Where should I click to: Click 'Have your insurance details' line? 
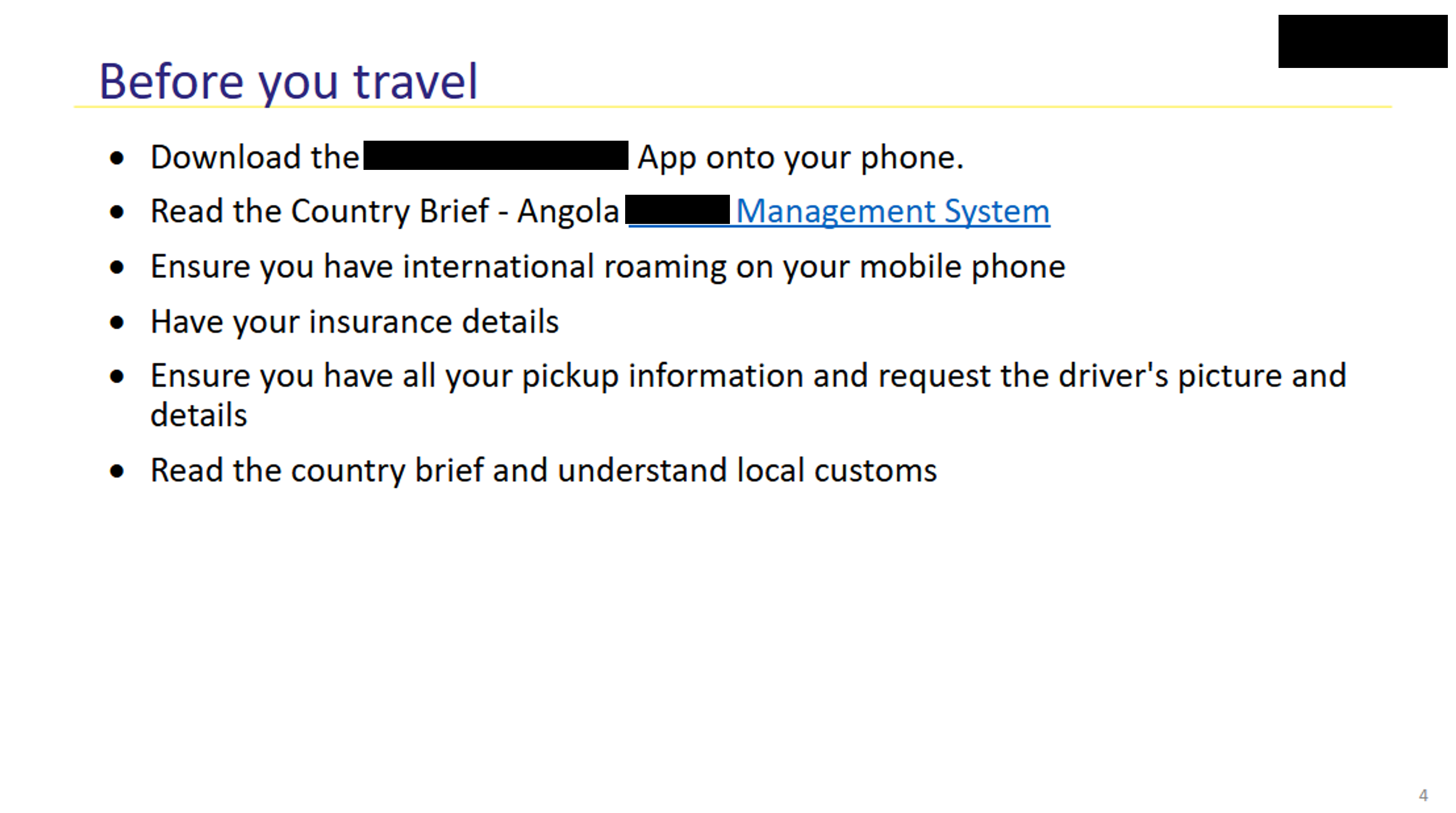click(x=354, y=322)
